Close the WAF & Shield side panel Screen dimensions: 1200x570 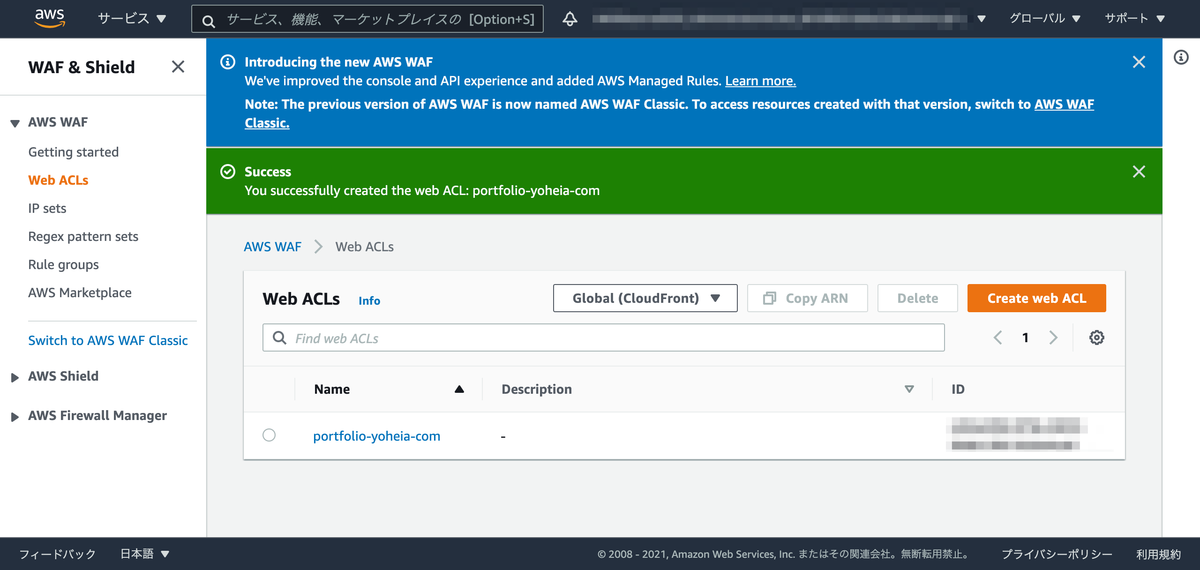(178, 67)
